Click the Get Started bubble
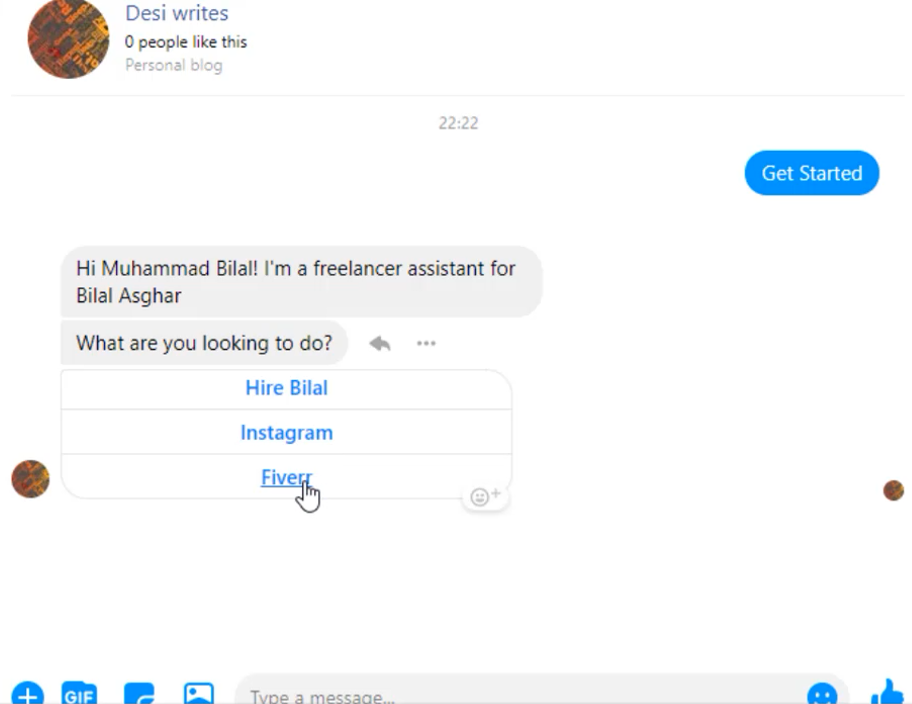The image size is (912, 704). [812, 173]
